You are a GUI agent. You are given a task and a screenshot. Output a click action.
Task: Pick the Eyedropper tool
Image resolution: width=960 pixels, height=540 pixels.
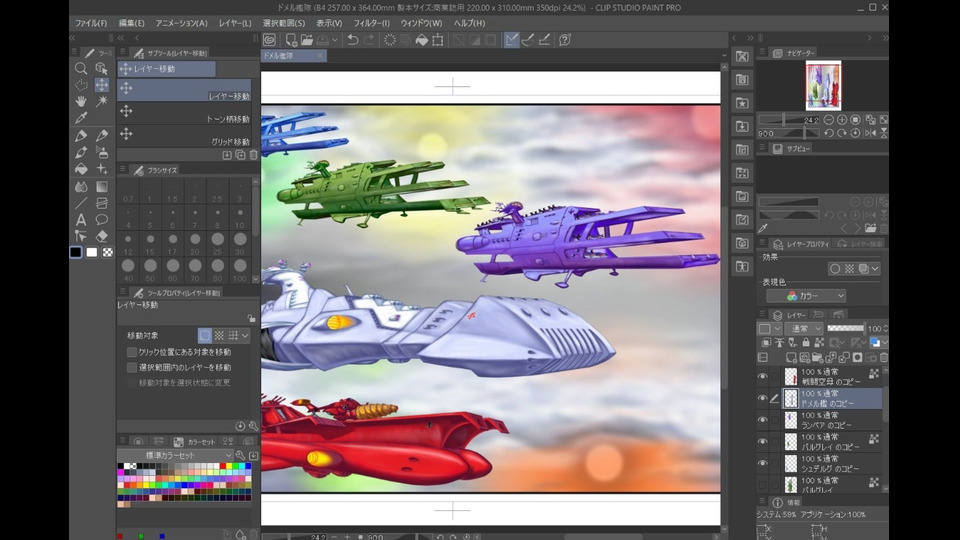point(81,118)
